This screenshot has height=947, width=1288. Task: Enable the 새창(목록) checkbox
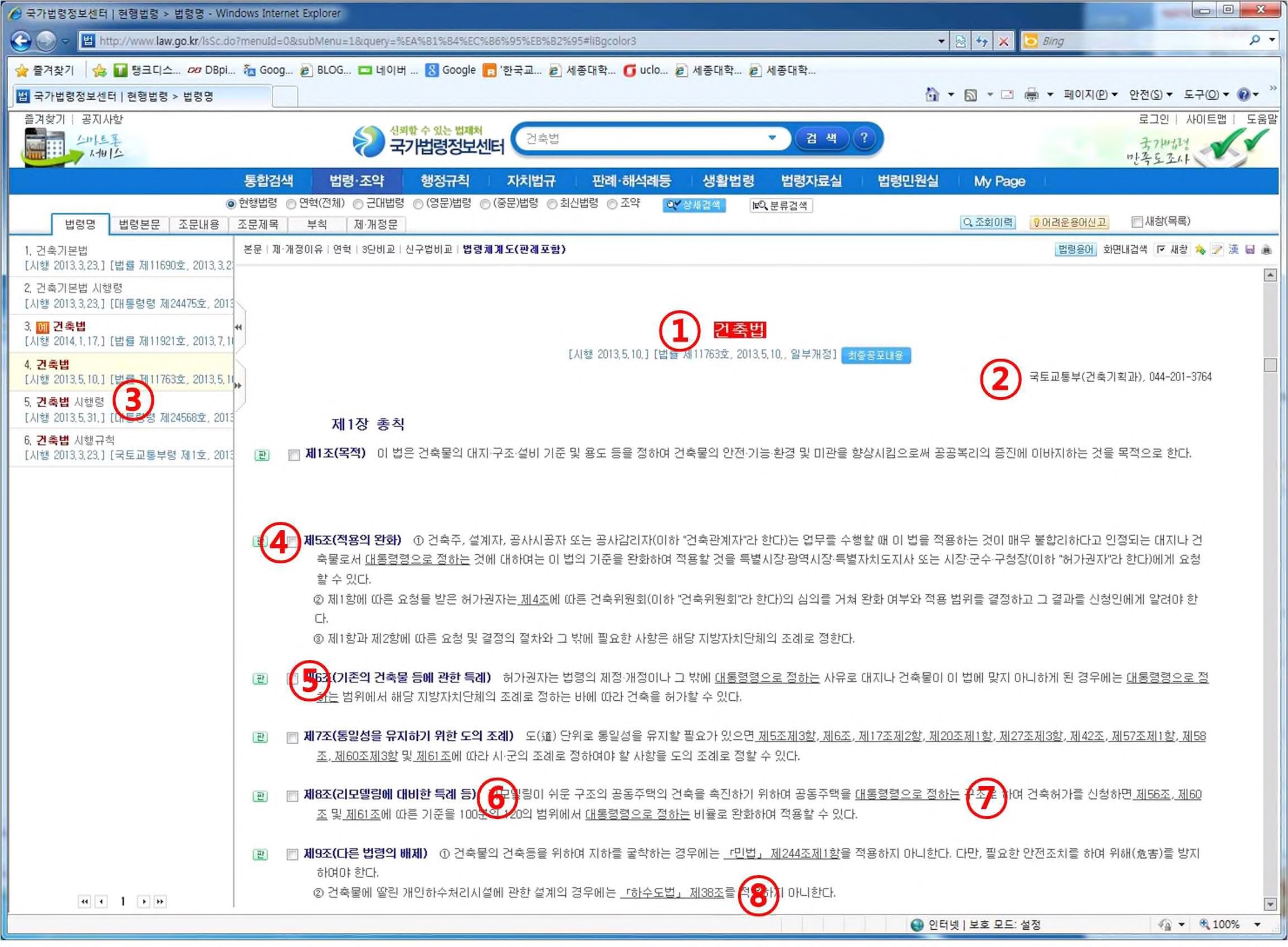point(1136,222)
